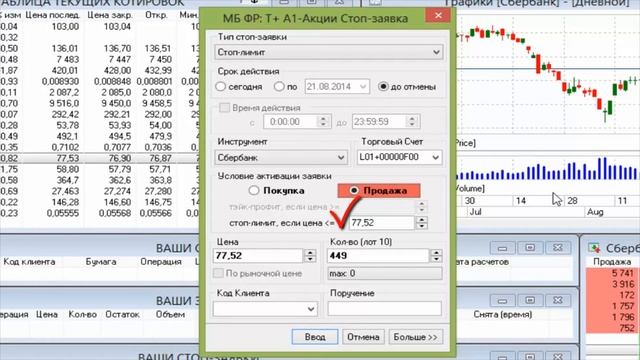Click the 'Остаток' column header

click(122, 315)
